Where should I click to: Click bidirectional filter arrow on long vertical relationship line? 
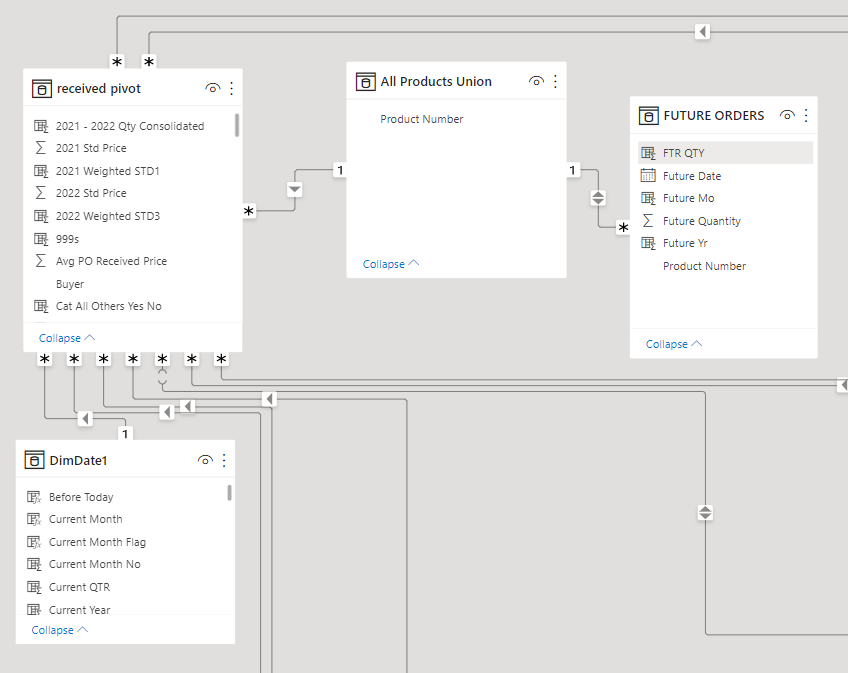pyautogui.click(x=705, y=512)
